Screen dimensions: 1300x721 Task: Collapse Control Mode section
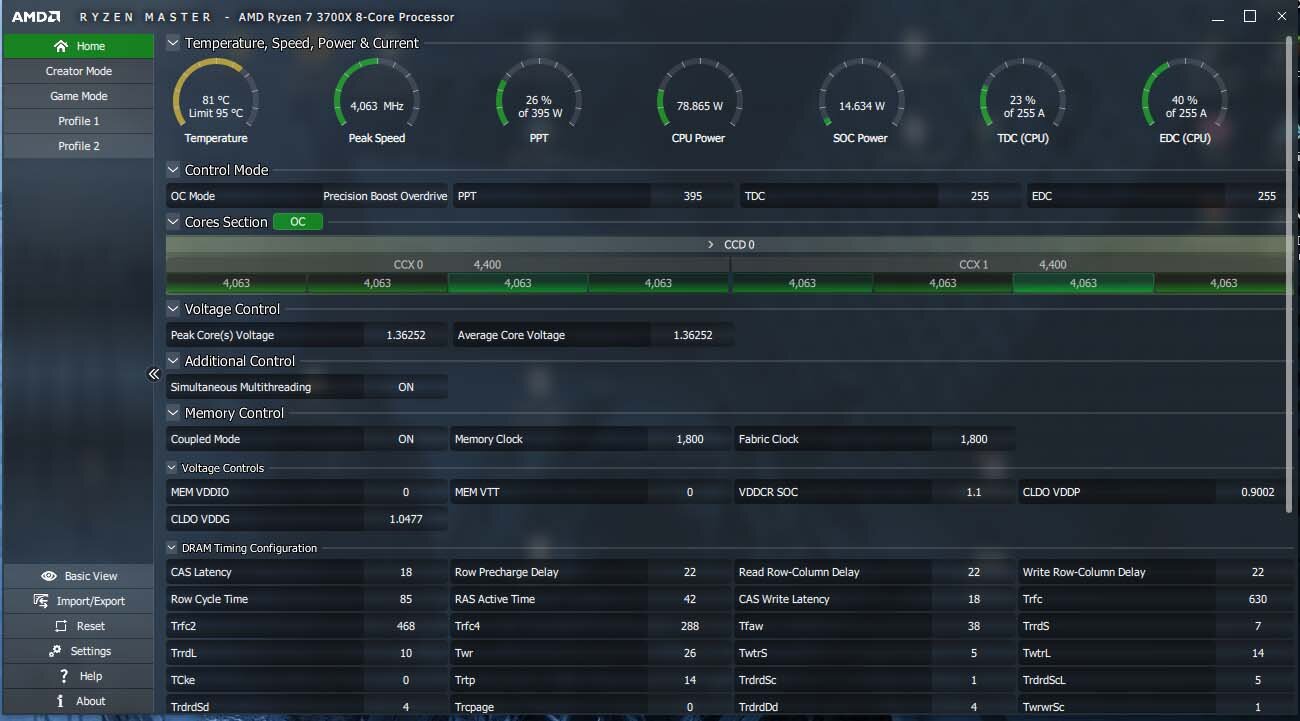point(173,170)
